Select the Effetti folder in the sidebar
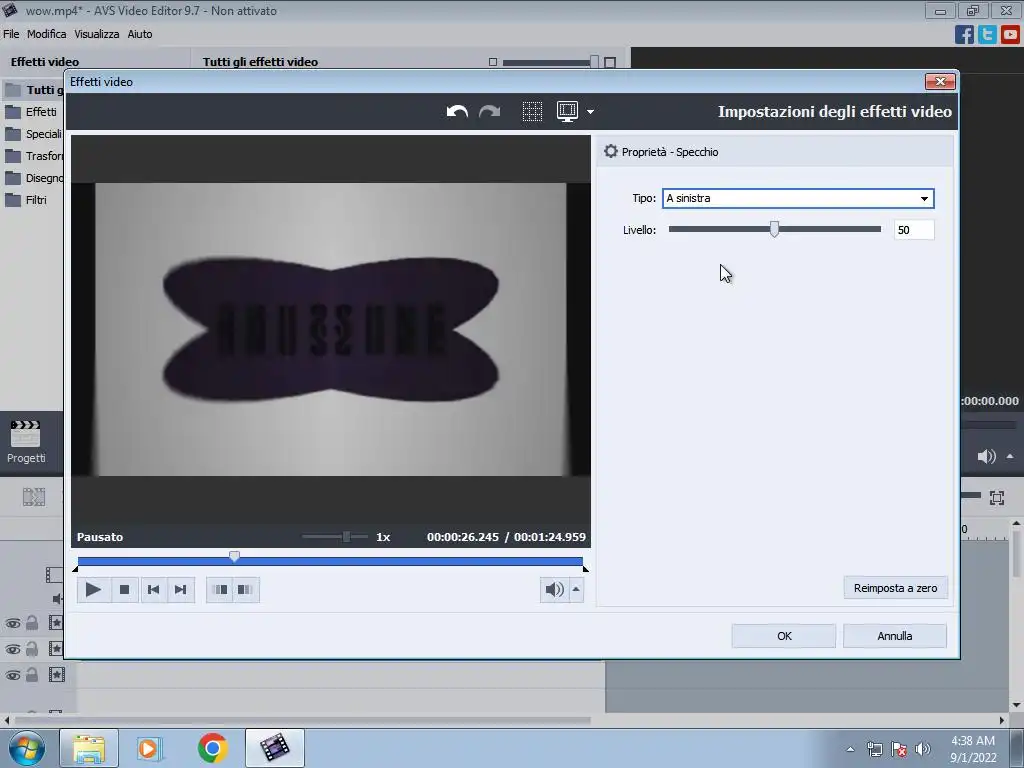This screenshot has width=1024, height=768. (31, 112)
